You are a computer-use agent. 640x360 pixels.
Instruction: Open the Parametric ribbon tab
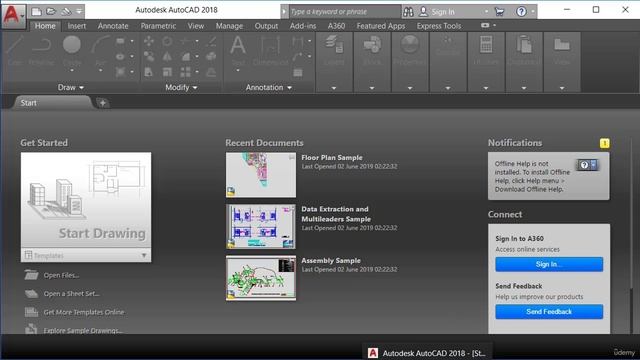click(158, 26)
